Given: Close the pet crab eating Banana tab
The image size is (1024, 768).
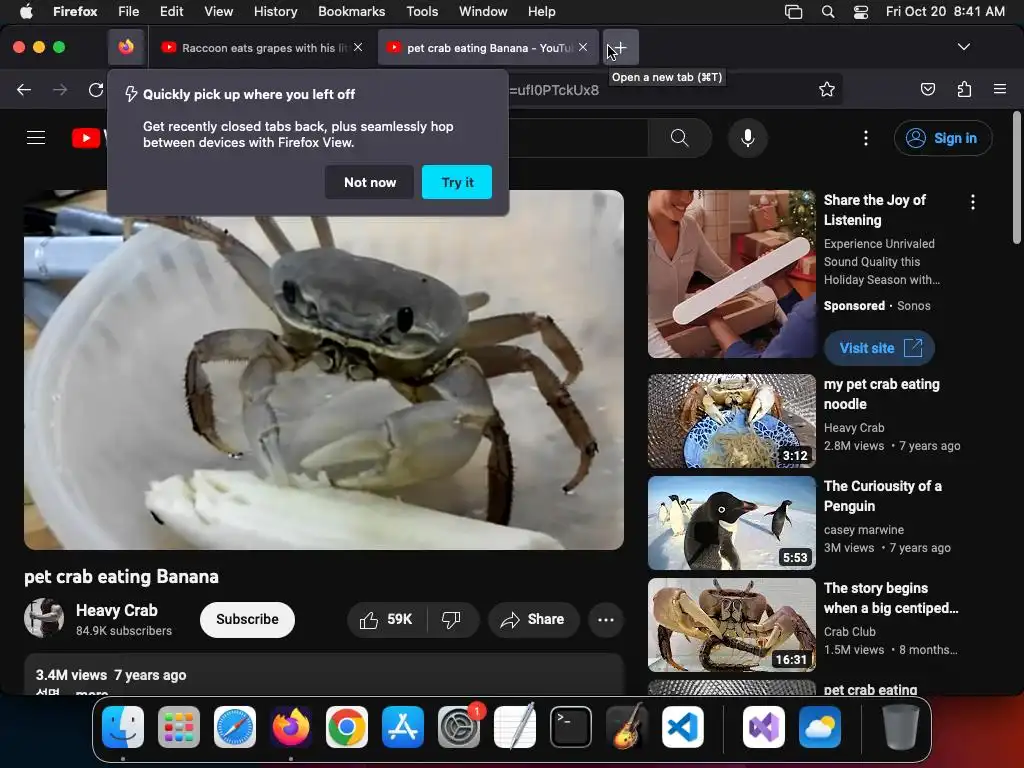Looking at the screenshot, I should (583, 47).
